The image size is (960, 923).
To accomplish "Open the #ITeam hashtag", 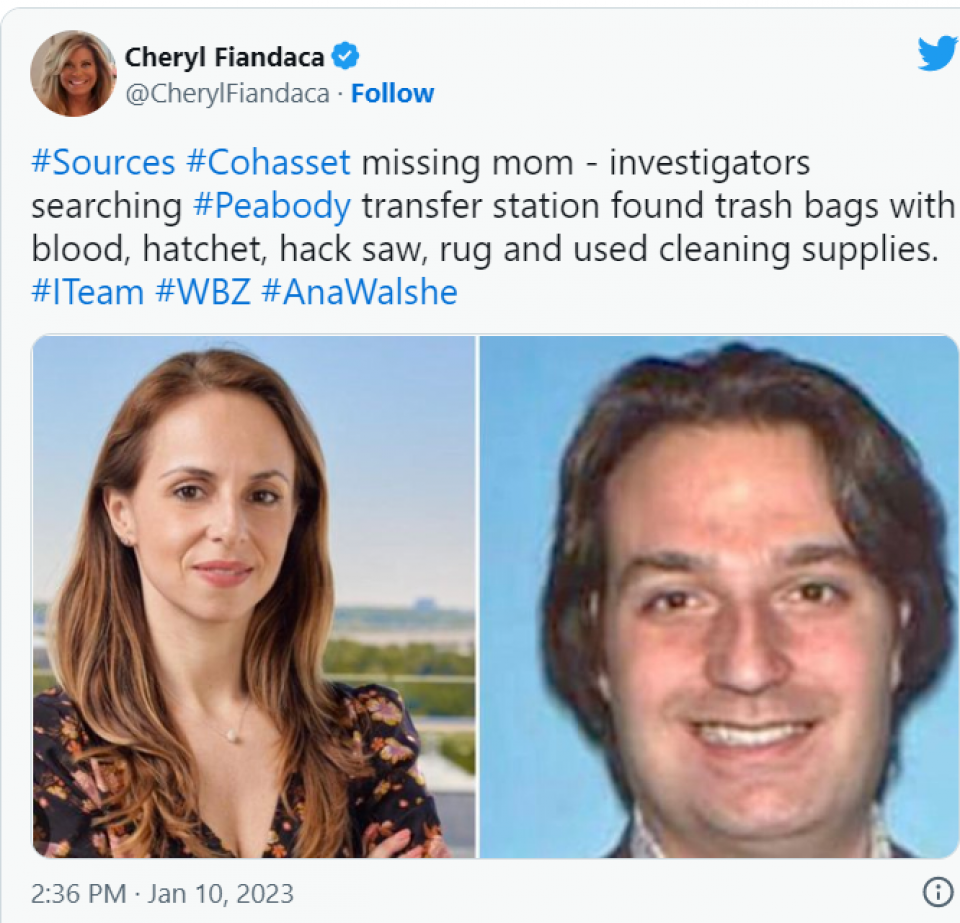I will [x=88, y=292].
